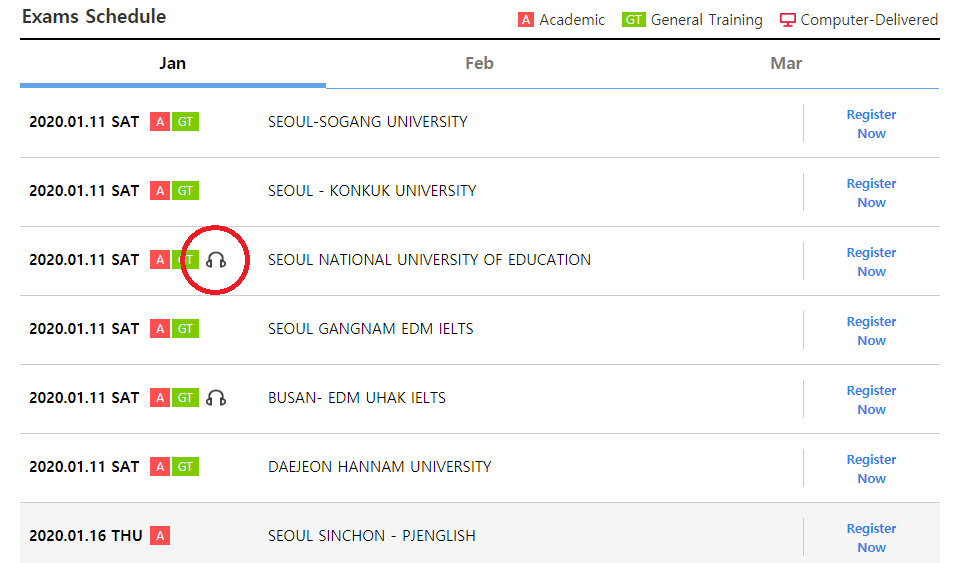Click Computer-Delivered monitor icon in legend
The width and height of the screenshot is (957, 563).
(x=788, y=20)
